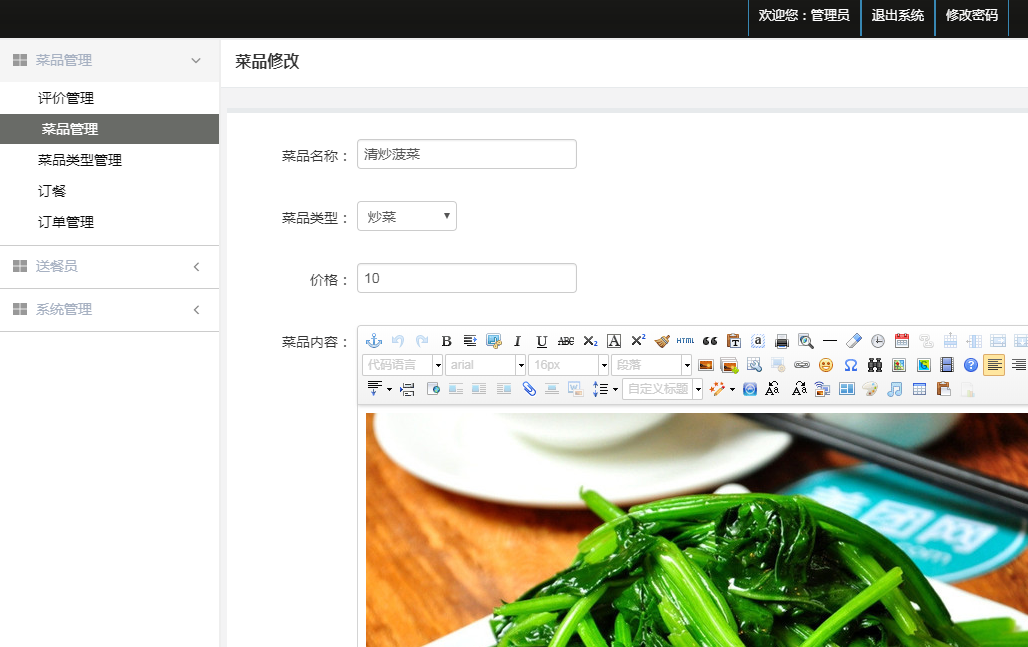Preview content with the magnifier icon
1028x647 pixels.
[x=806, y=341]
